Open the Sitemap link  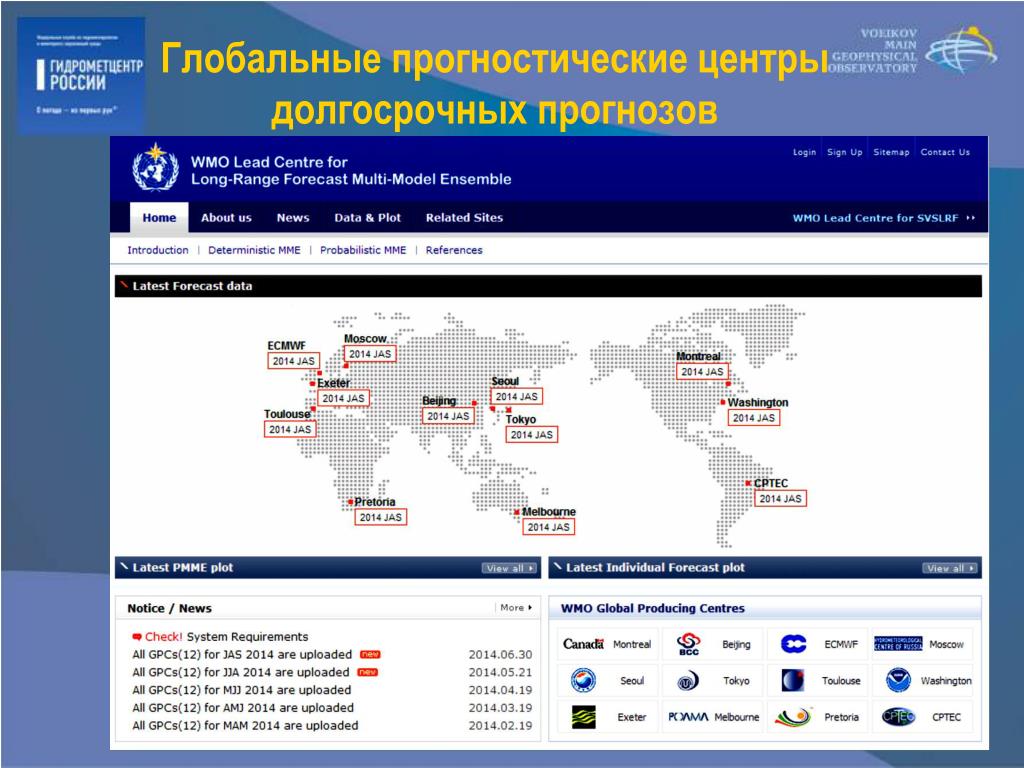(x=891, y=152)
